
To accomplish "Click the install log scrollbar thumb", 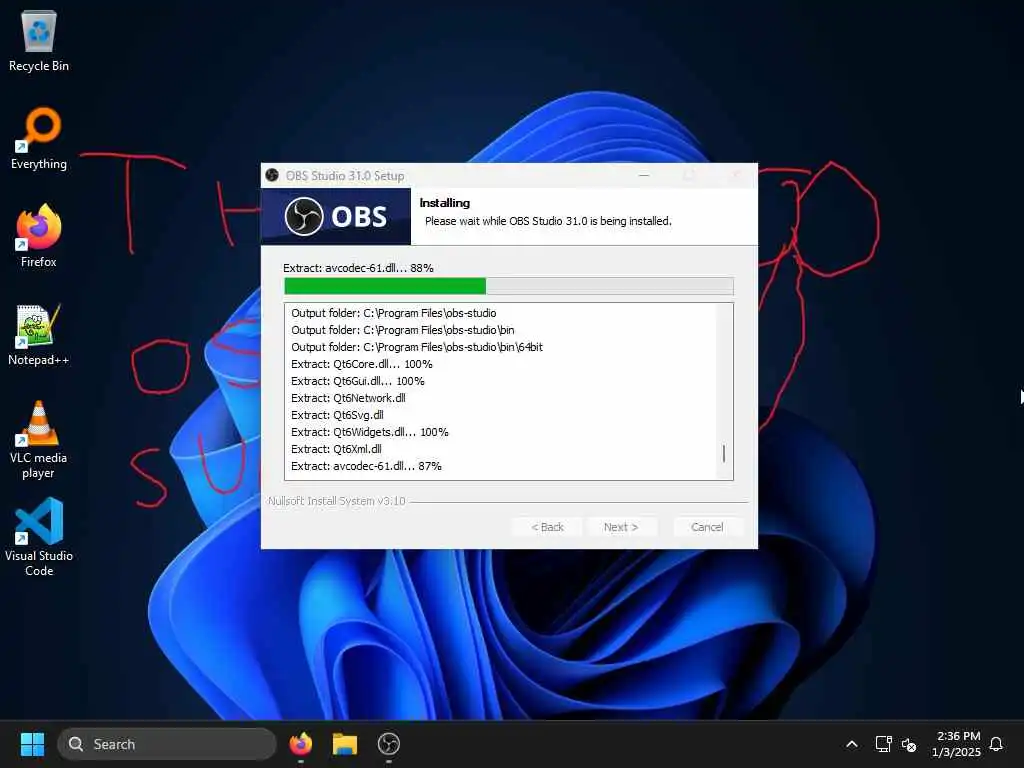I will [724, 453].
